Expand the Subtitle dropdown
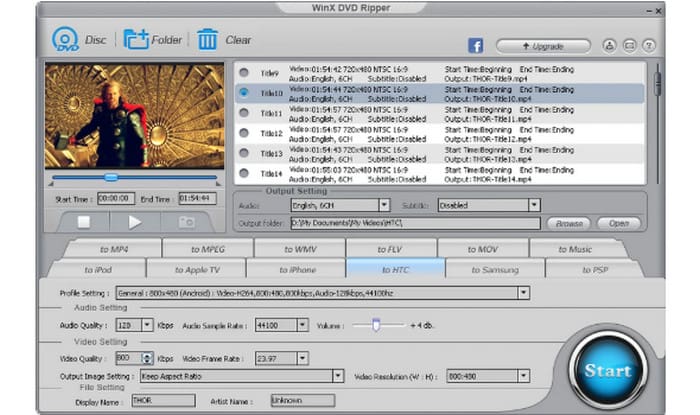The width and height of the screenshot is (700, 415). 533,205
